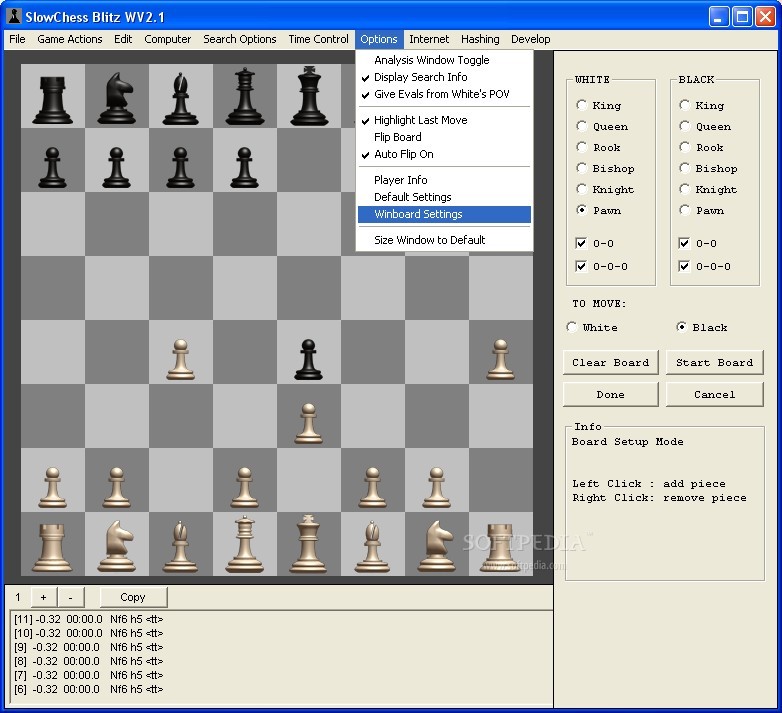This screenshot has width=782, height=713.
Task: Click the Copy button
Action: (x=133, y=597)
